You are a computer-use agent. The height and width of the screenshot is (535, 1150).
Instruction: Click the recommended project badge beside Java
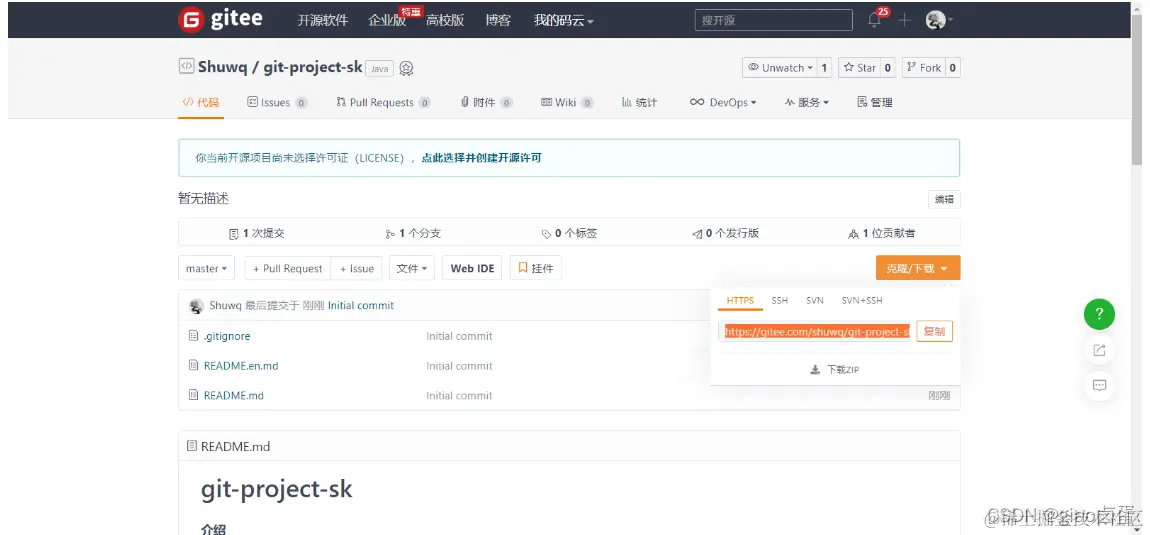406,68
